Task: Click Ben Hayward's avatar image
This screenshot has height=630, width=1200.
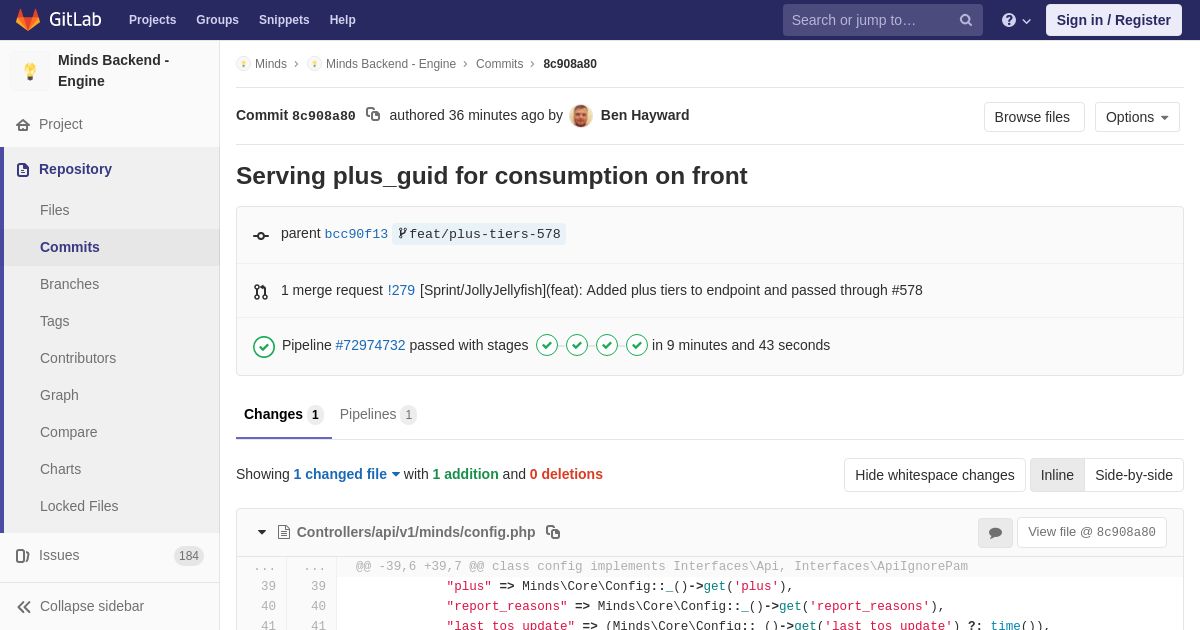Action: coord(581,116)
